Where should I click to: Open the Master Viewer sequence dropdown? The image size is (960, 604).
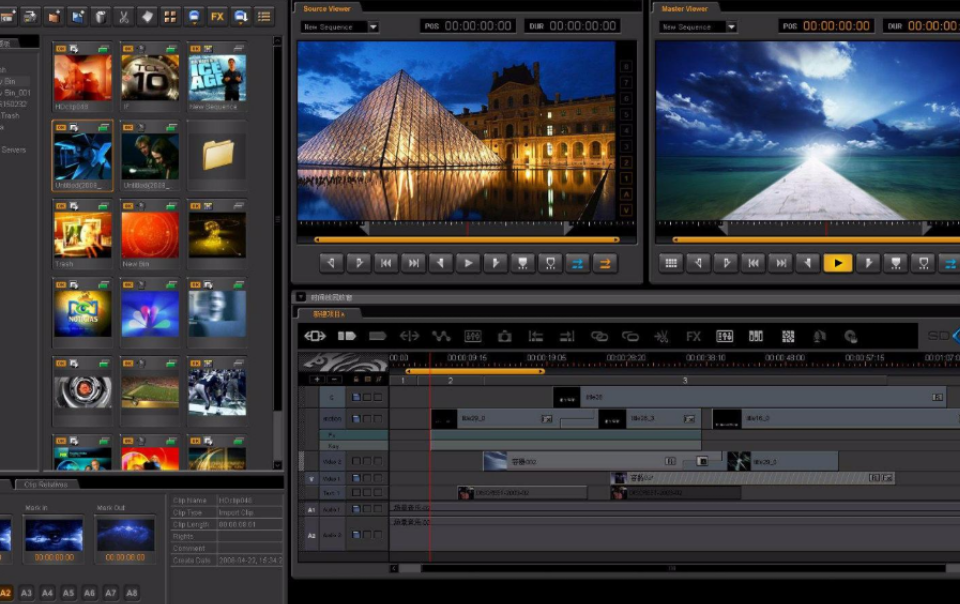point(731,27)
